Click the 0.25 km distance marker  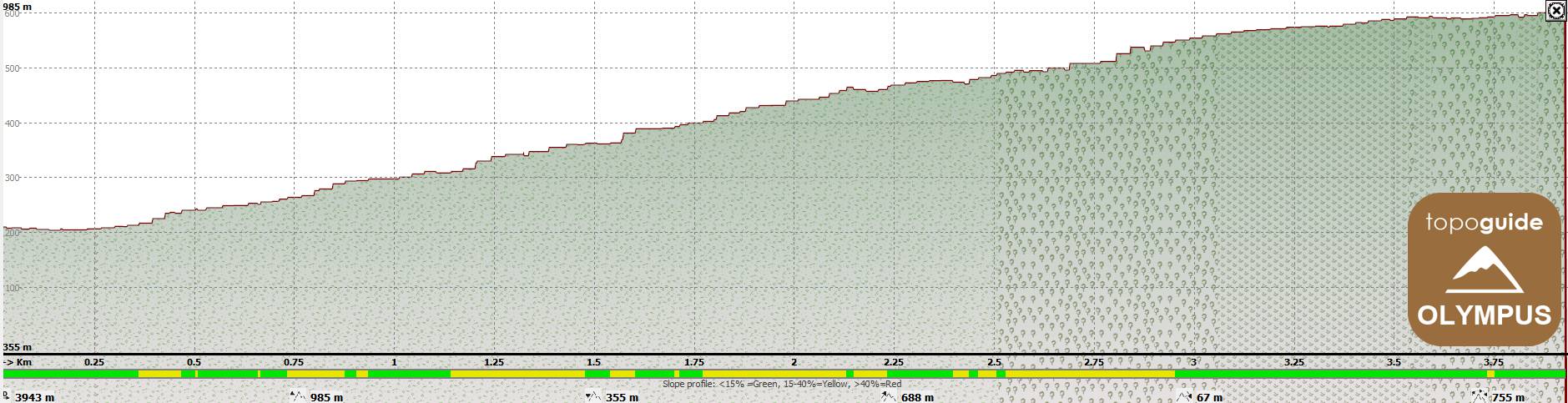(x=94, y=362)
